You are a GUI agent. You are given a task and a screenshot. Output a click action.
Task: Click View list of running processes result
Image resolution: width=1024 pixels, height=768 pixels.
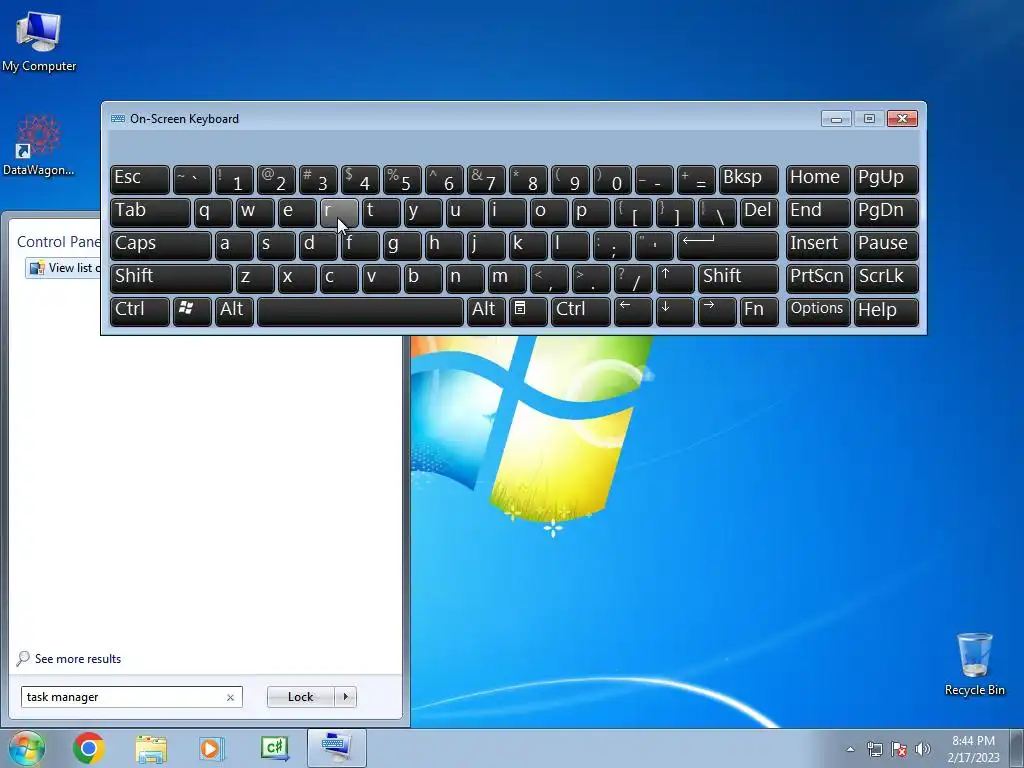click(65, 268)
